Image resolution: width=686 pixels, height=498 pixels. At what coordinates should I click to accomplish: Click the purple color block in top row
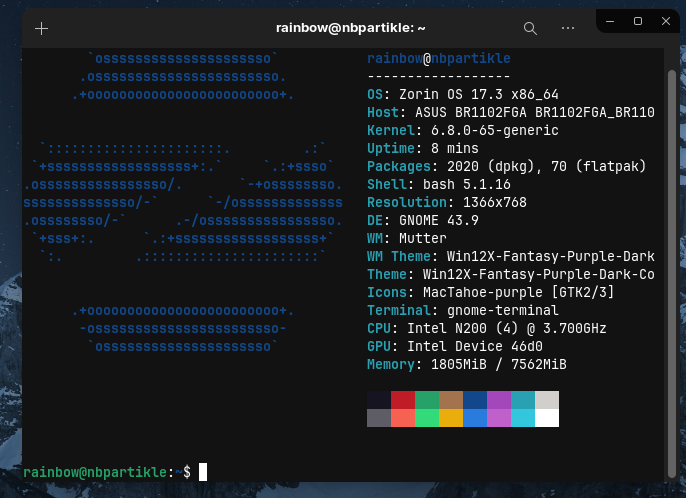point(499,400)
